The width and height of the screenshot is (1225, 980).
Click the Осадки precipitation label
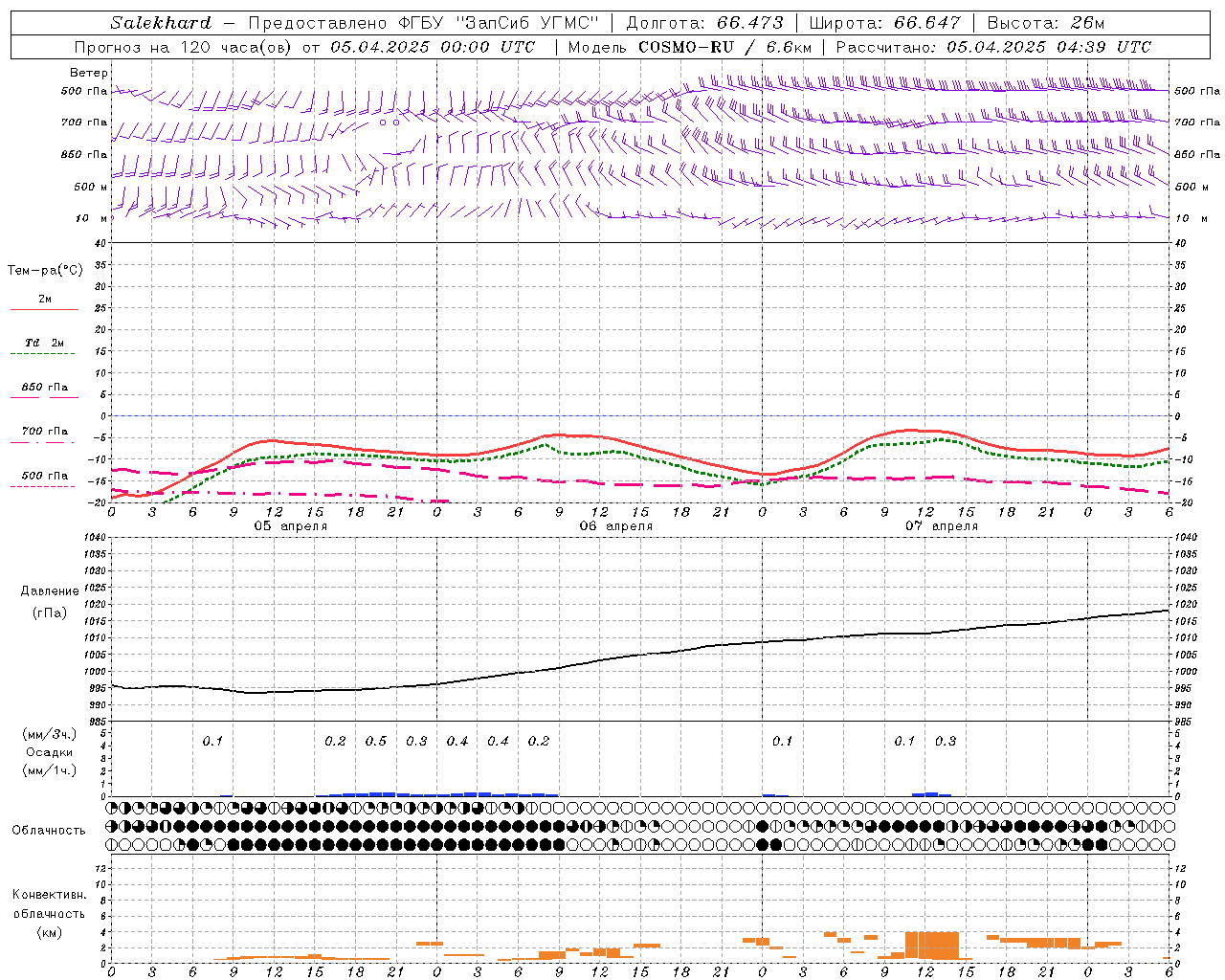tap(50, 752)
